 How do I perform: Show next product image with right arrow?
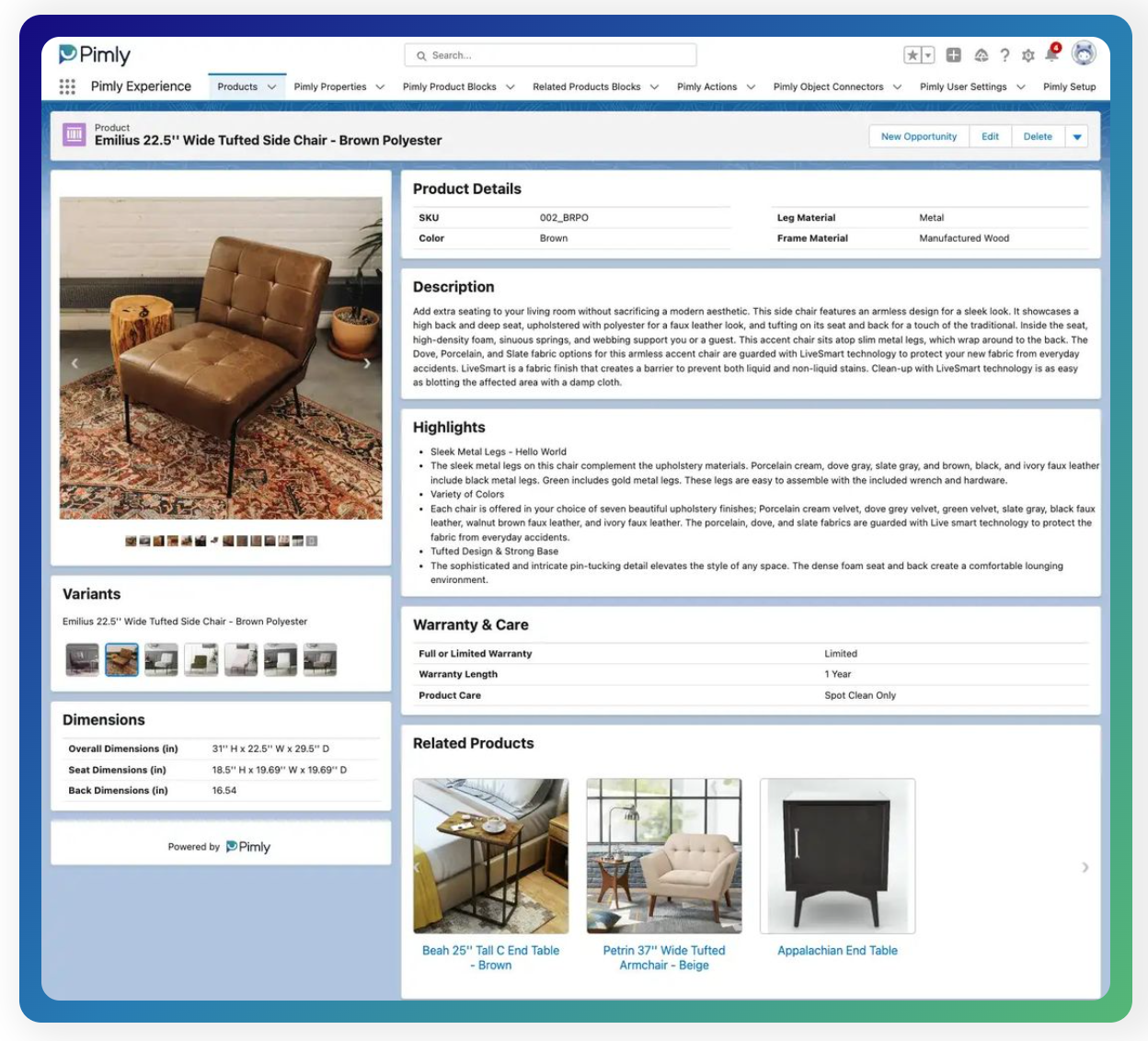click(367, 363)
